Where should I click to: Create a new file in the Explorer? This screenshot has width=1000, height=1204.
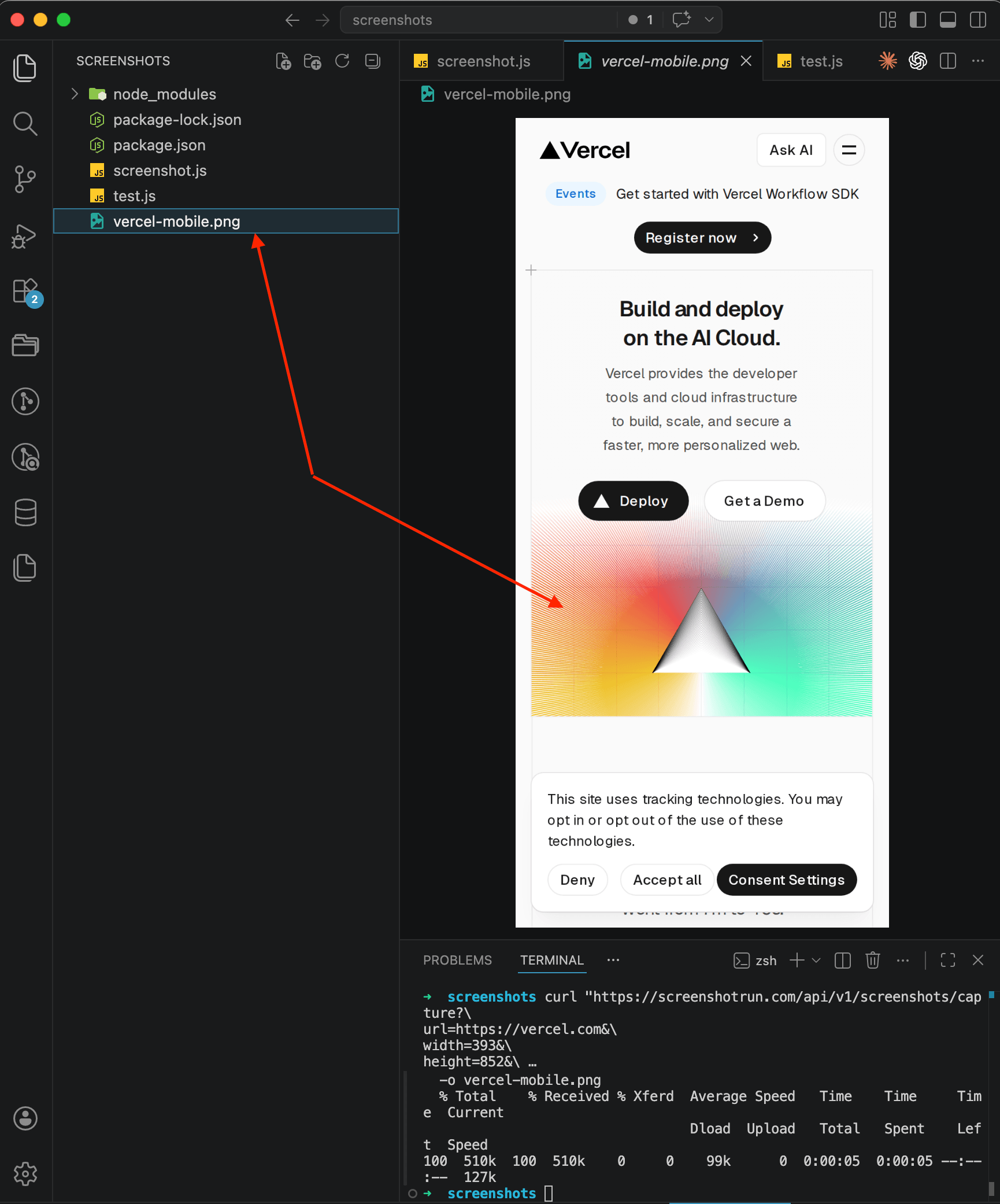283,61
